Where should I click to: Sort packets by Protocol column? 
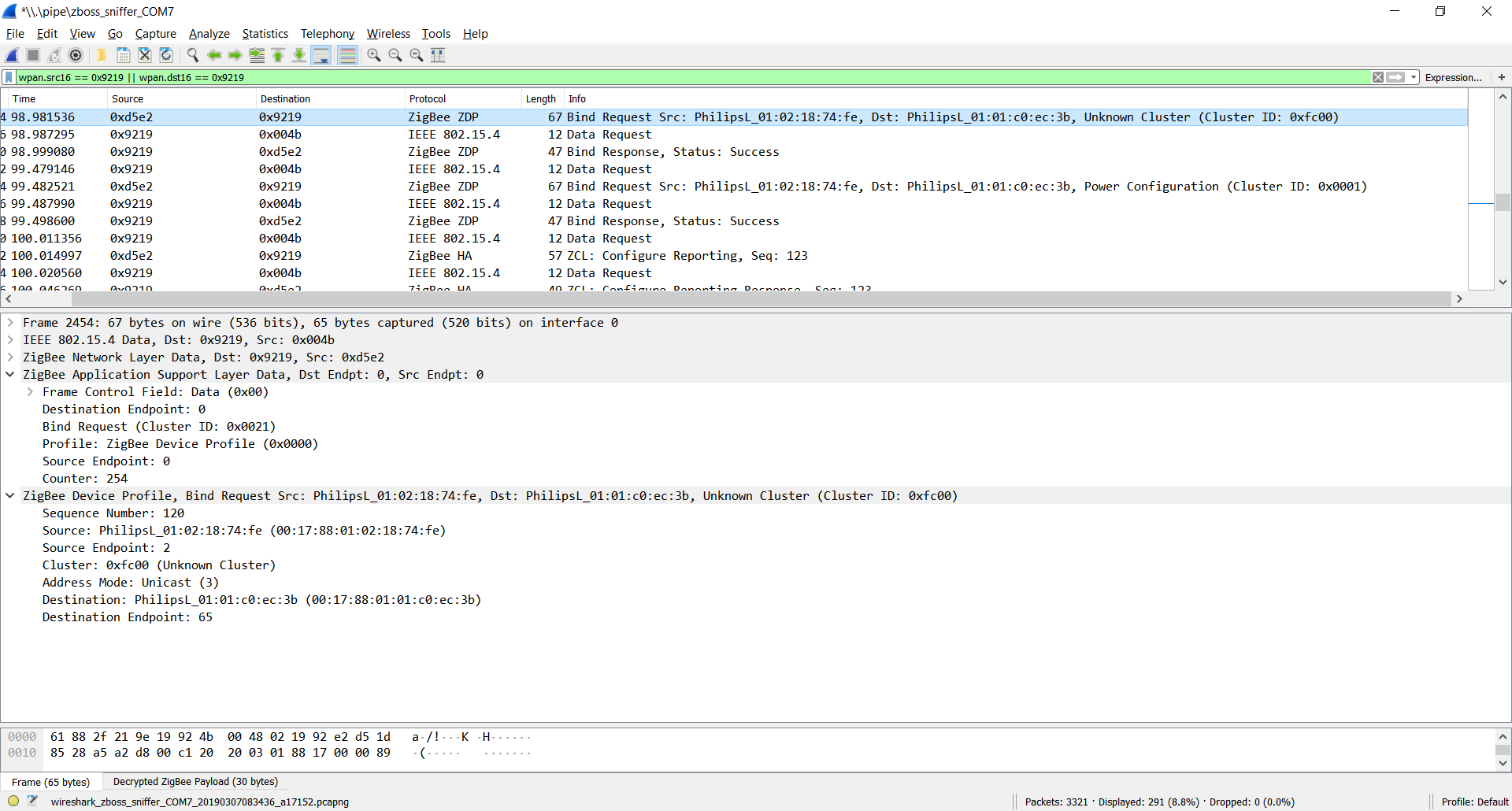(463, 98)
